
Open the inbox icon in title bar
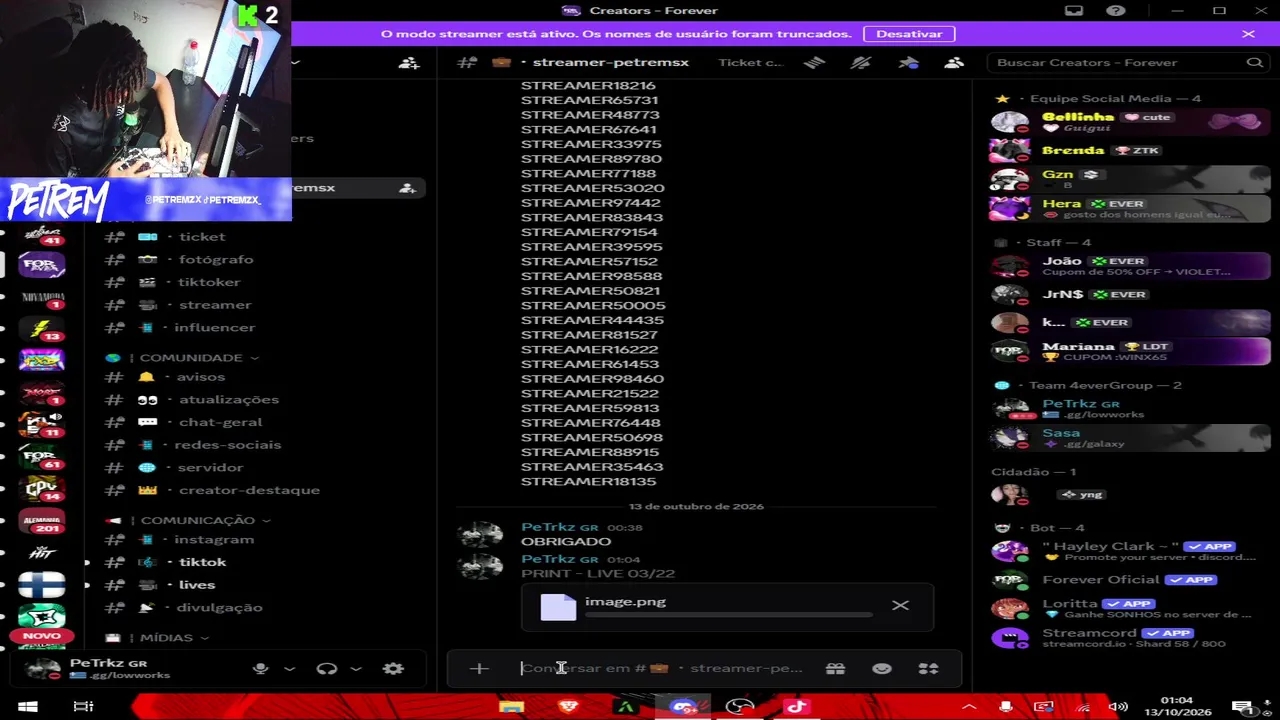tap(1073, 11)
